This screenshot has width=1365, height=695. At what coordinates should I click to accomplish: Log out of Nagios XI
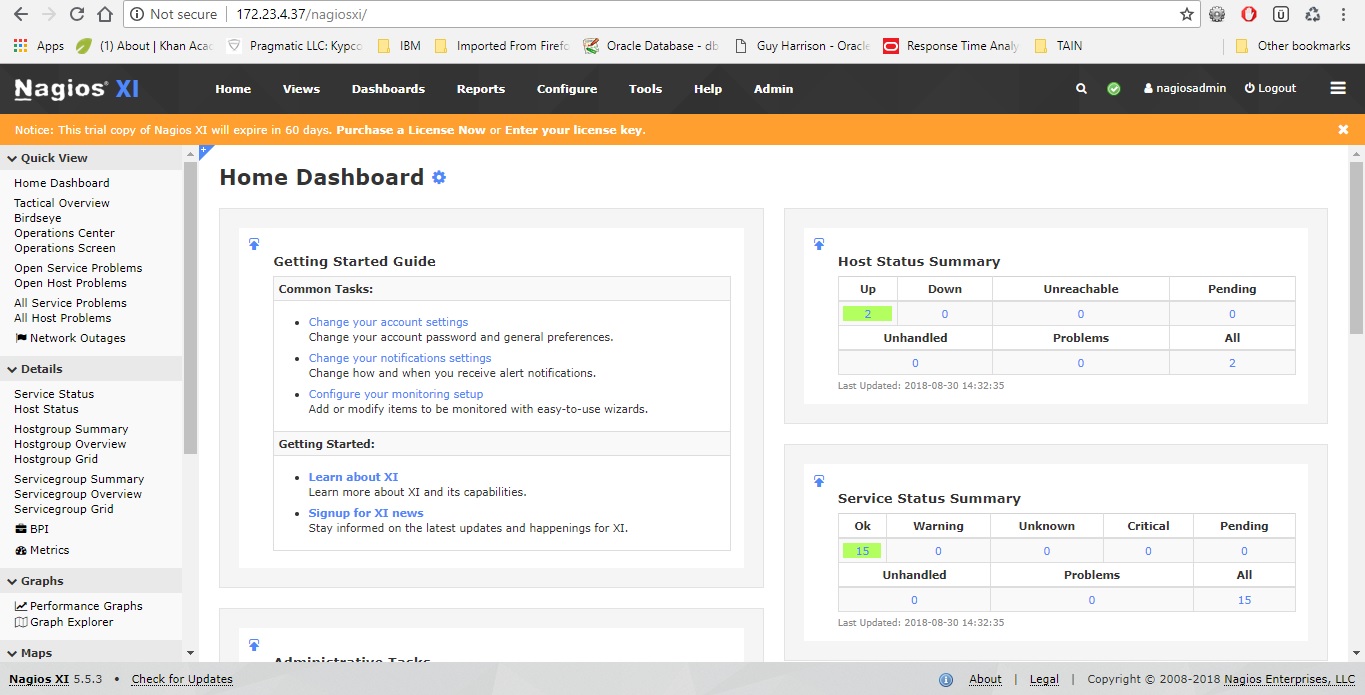click(x=1270, y=89)
